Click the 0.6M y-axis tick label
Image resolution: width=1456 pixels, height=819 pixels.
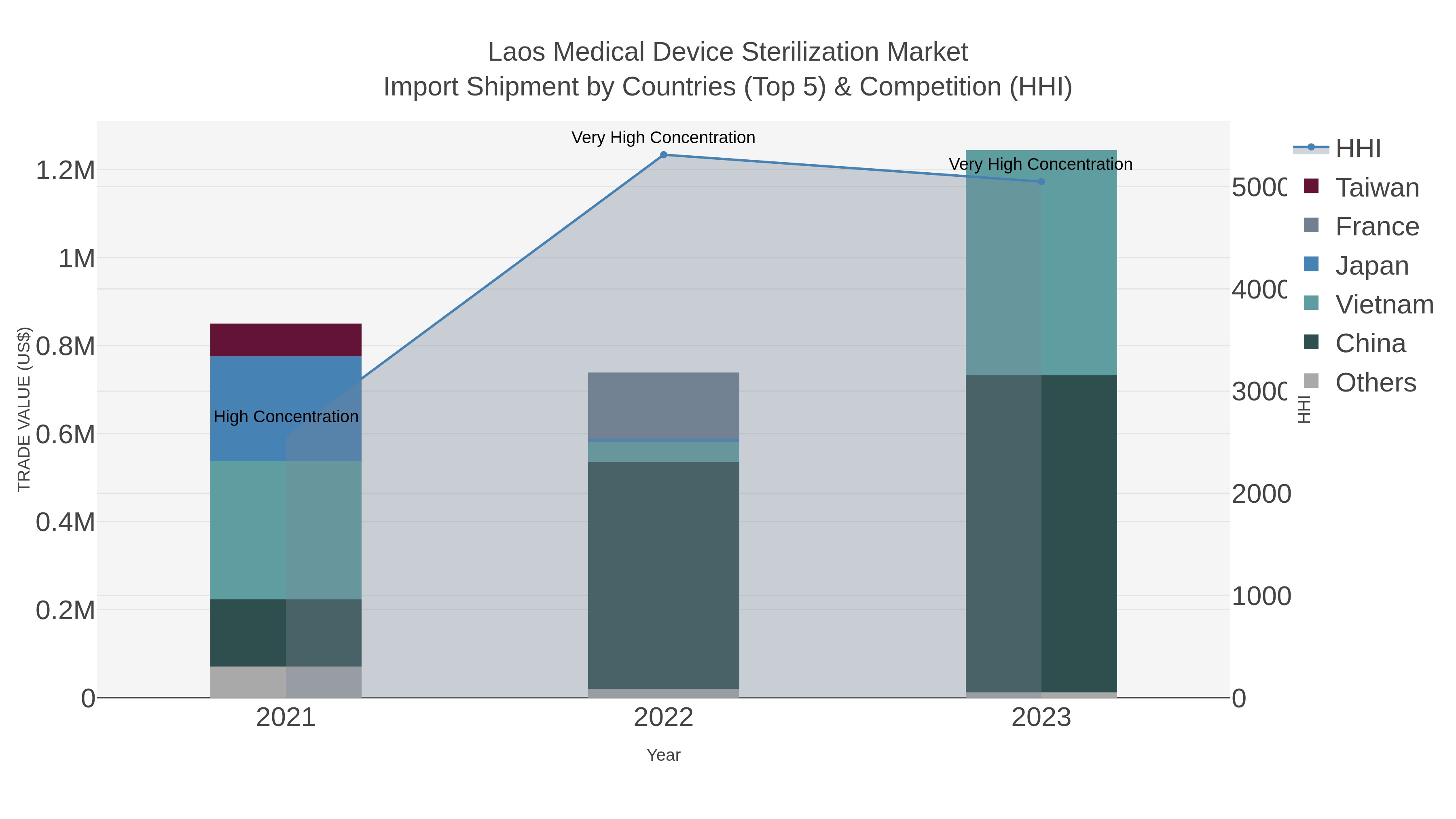click(x=66, y=435)
